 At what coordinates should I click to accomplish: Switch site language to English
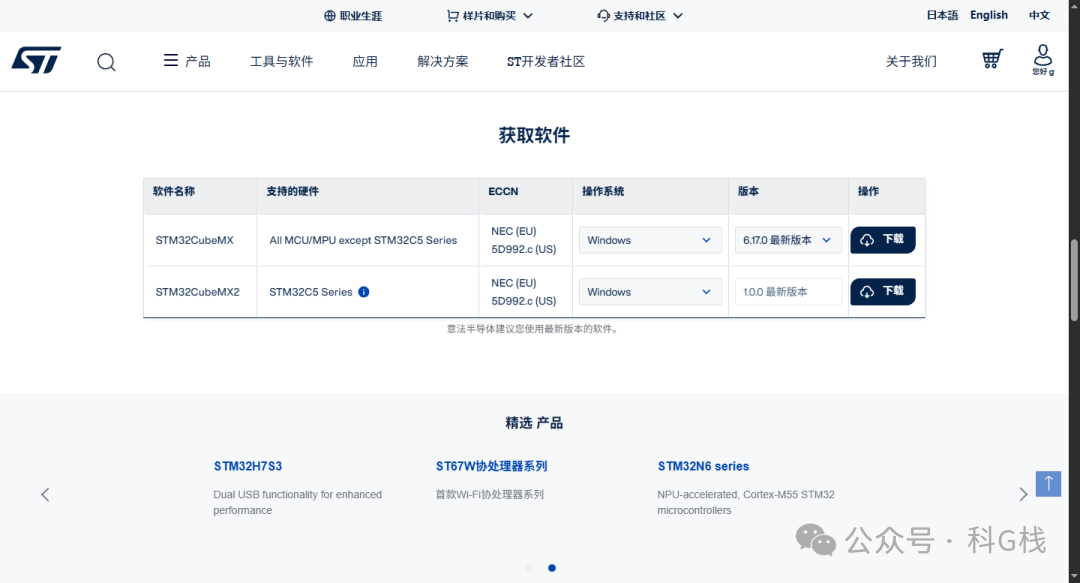(989, 15)
